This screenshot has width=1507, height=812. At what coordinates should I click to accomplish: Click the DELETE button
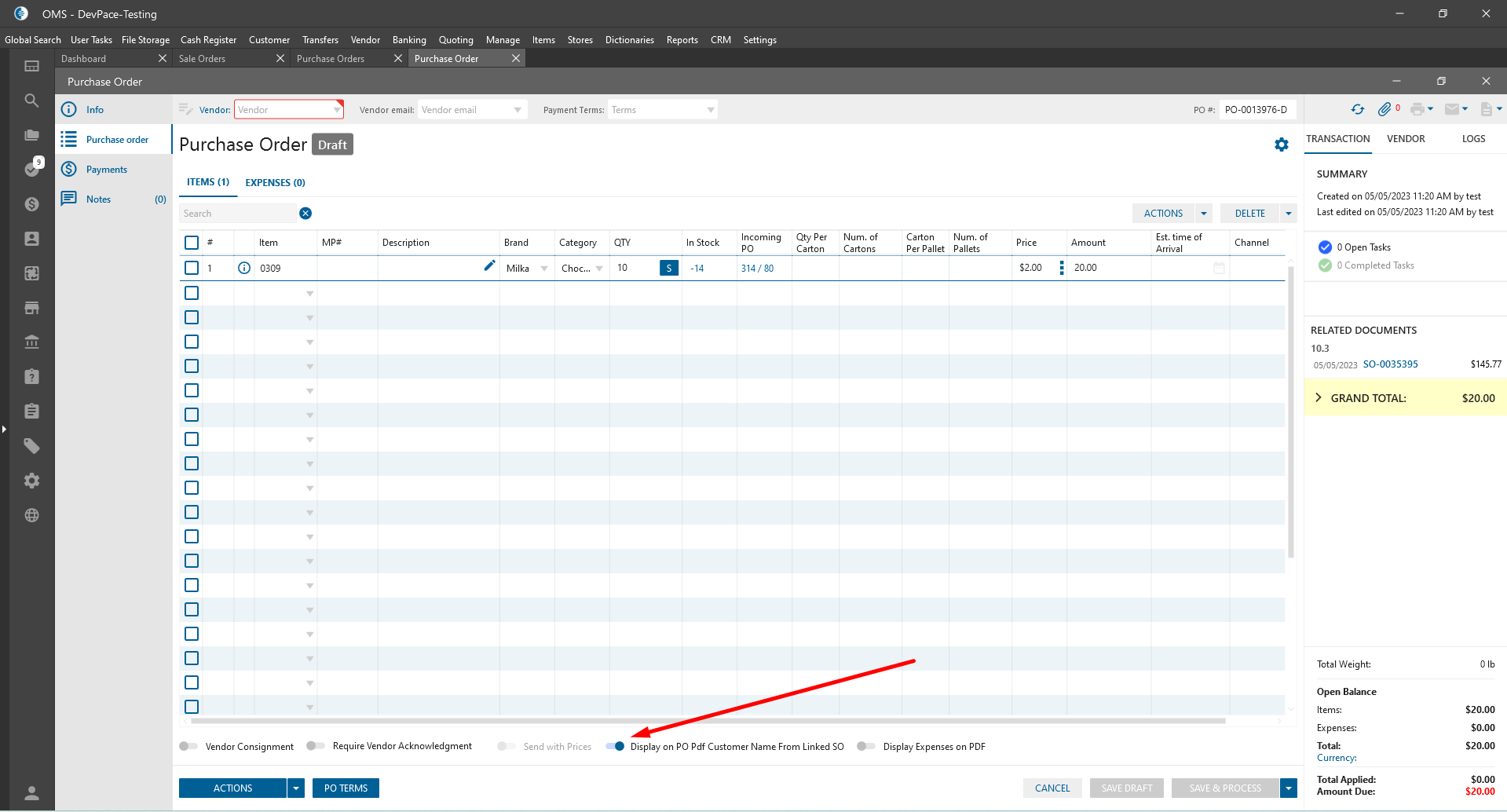(x=1249, y=214)
